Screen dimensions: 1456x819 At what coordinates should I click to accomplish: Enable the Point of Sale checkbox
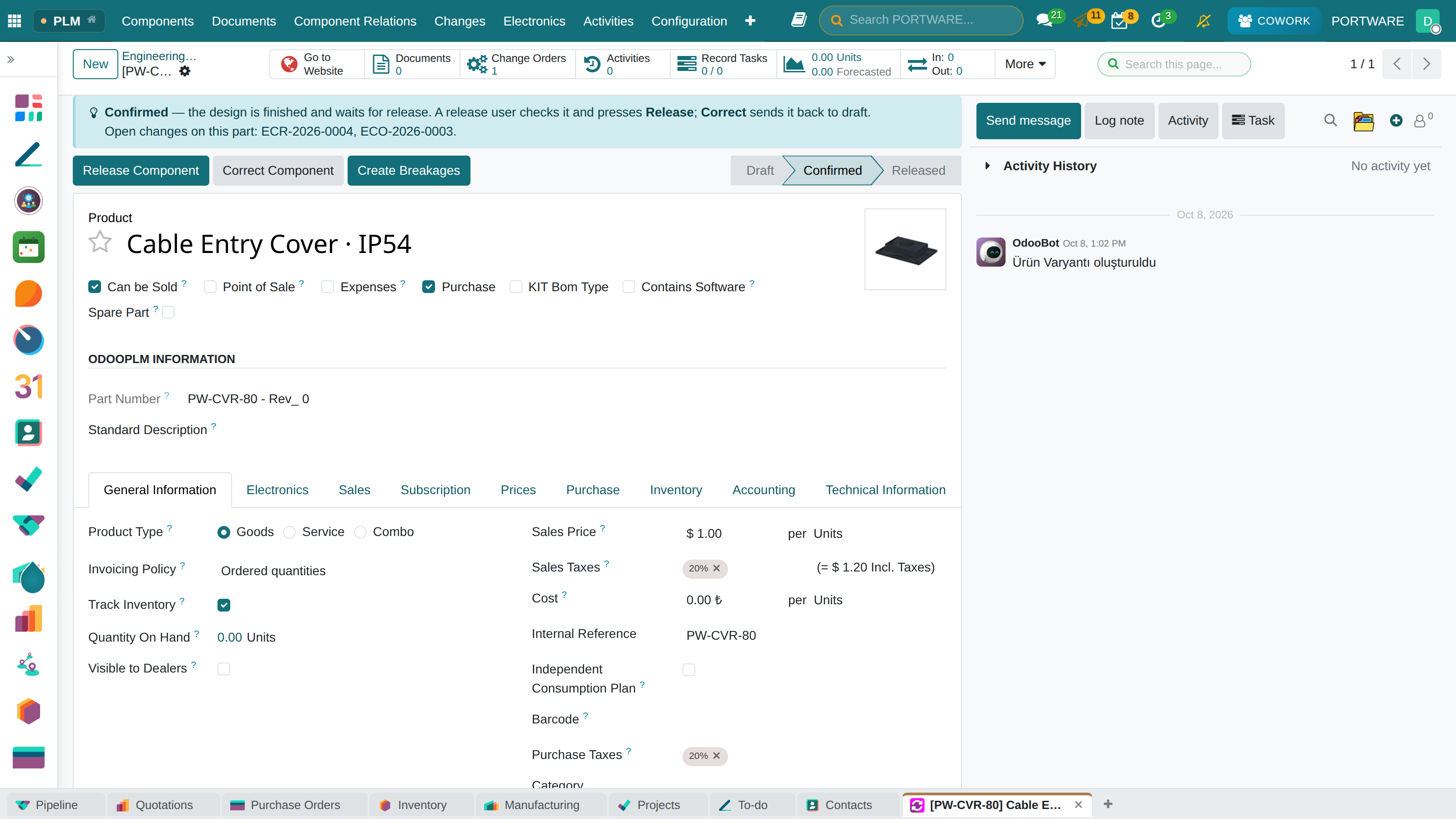pos(210,287)
